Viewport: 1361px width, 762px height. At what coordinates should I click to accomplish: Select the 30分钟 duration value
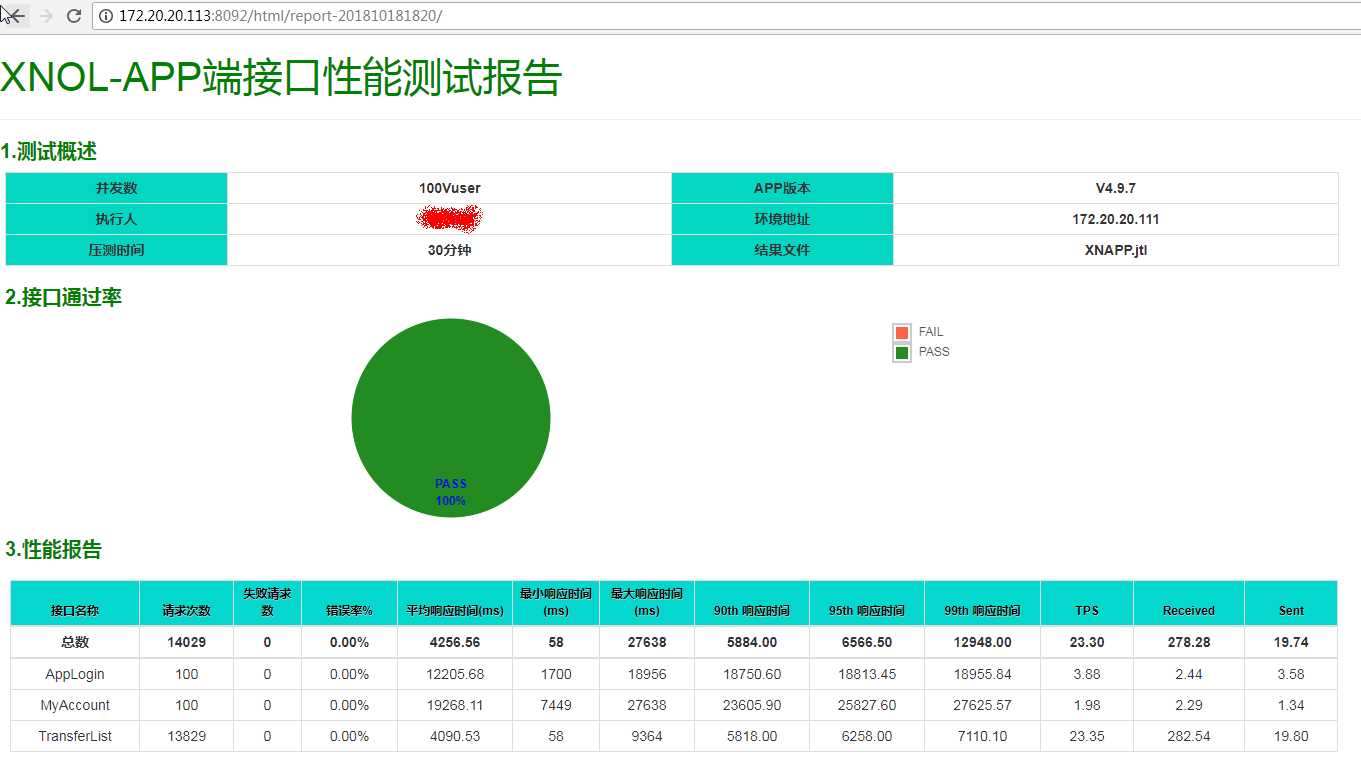(x=450, y=250)
